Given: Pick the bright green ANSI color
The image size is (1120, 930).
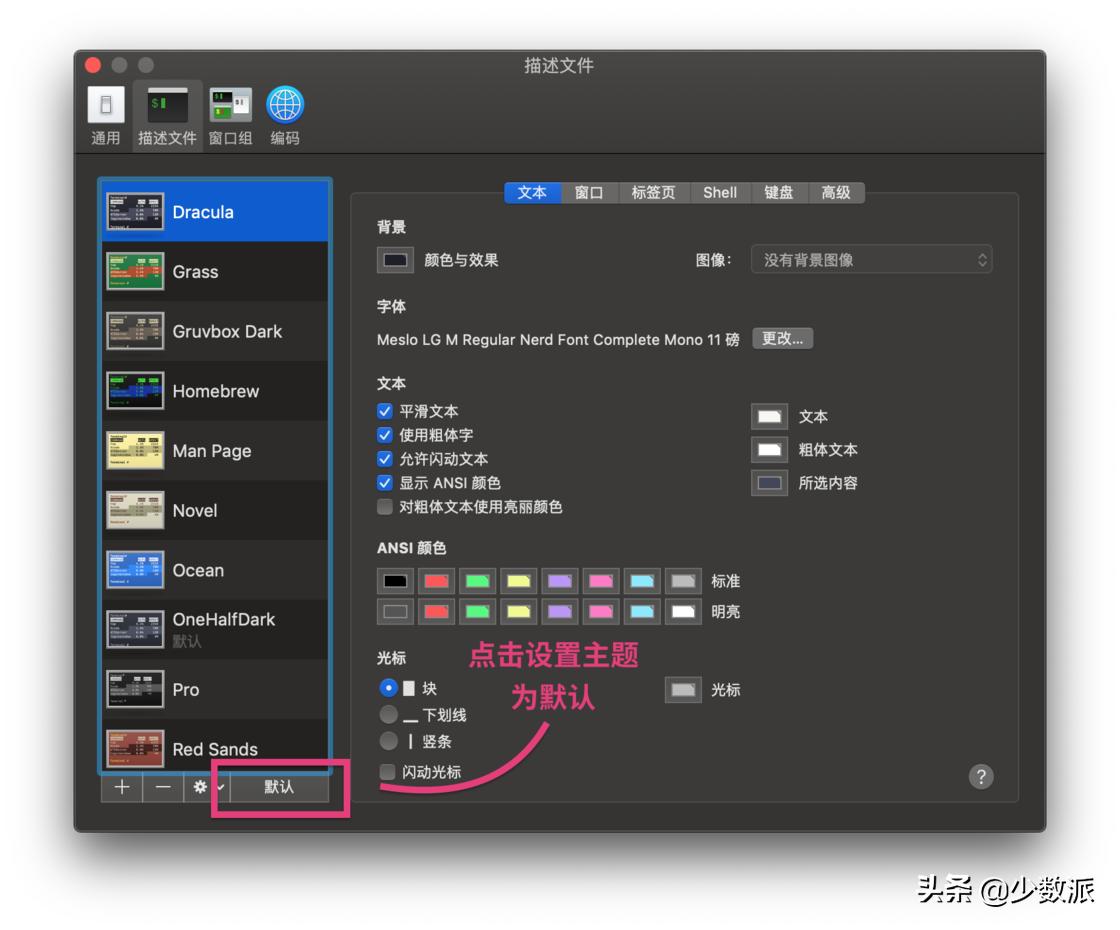Looking at the screenshot, I should click(x=478, y=611).
